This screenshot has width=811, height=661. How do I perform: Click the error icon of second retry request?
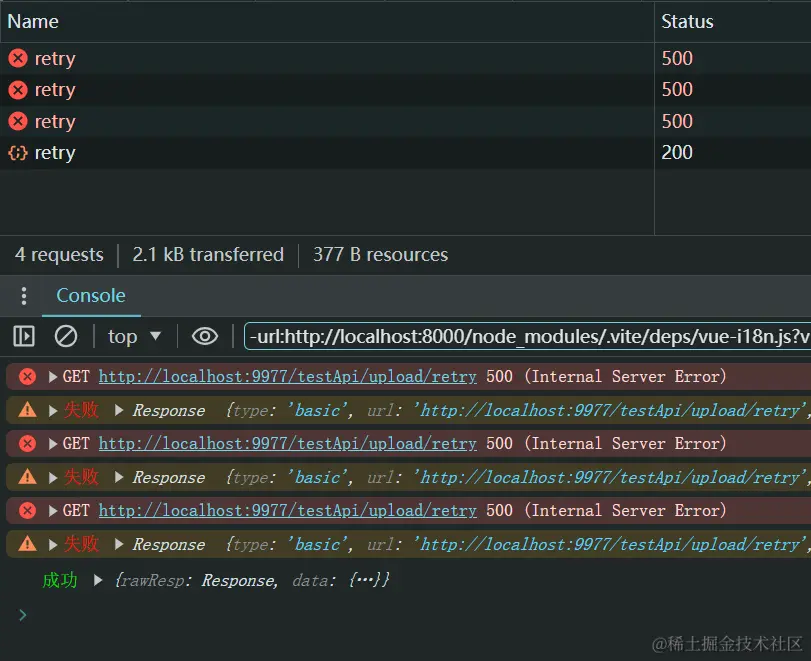(x=18, y=89)
